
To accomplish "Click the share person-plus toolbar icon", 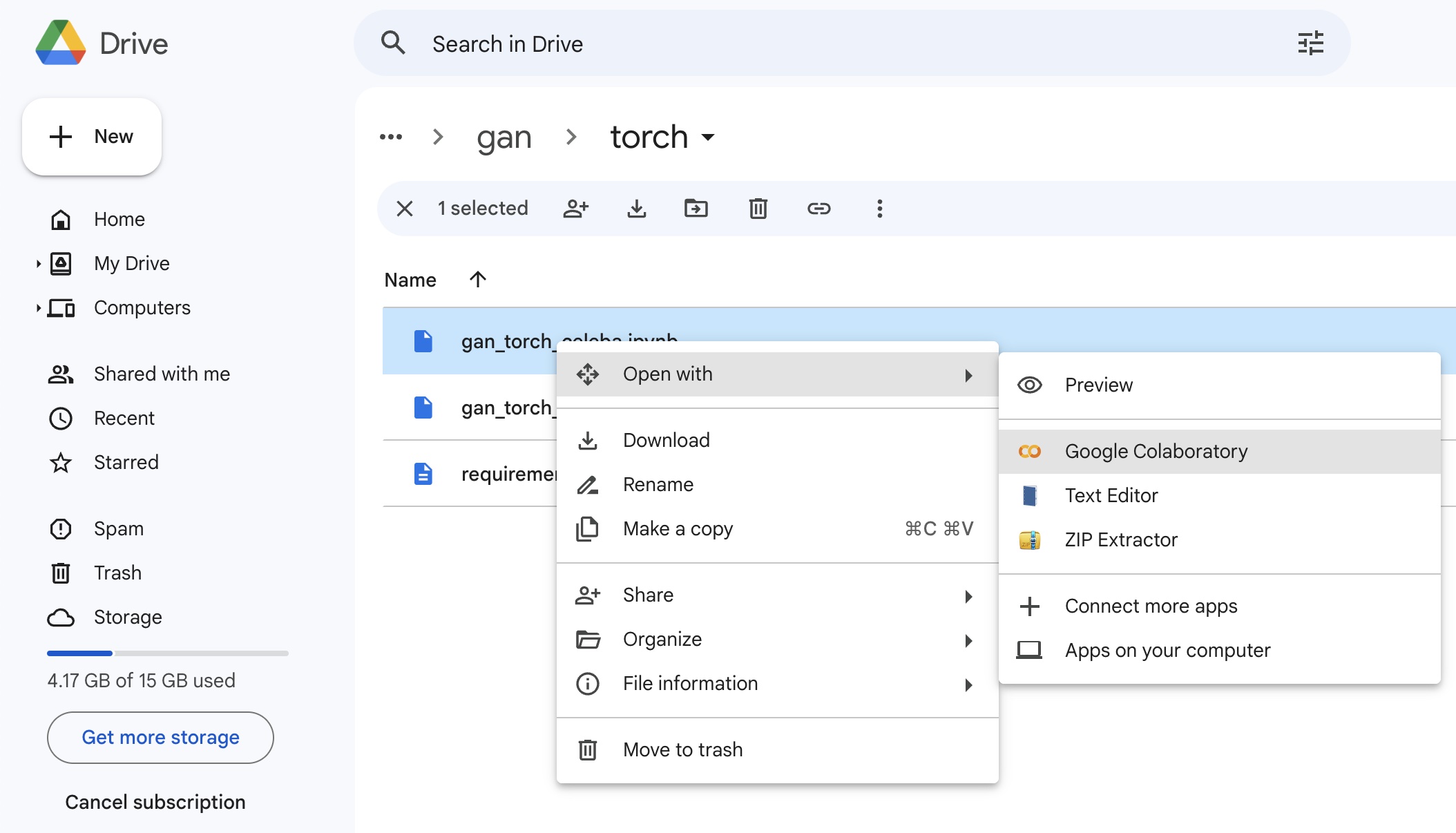I will coord(575,209).
